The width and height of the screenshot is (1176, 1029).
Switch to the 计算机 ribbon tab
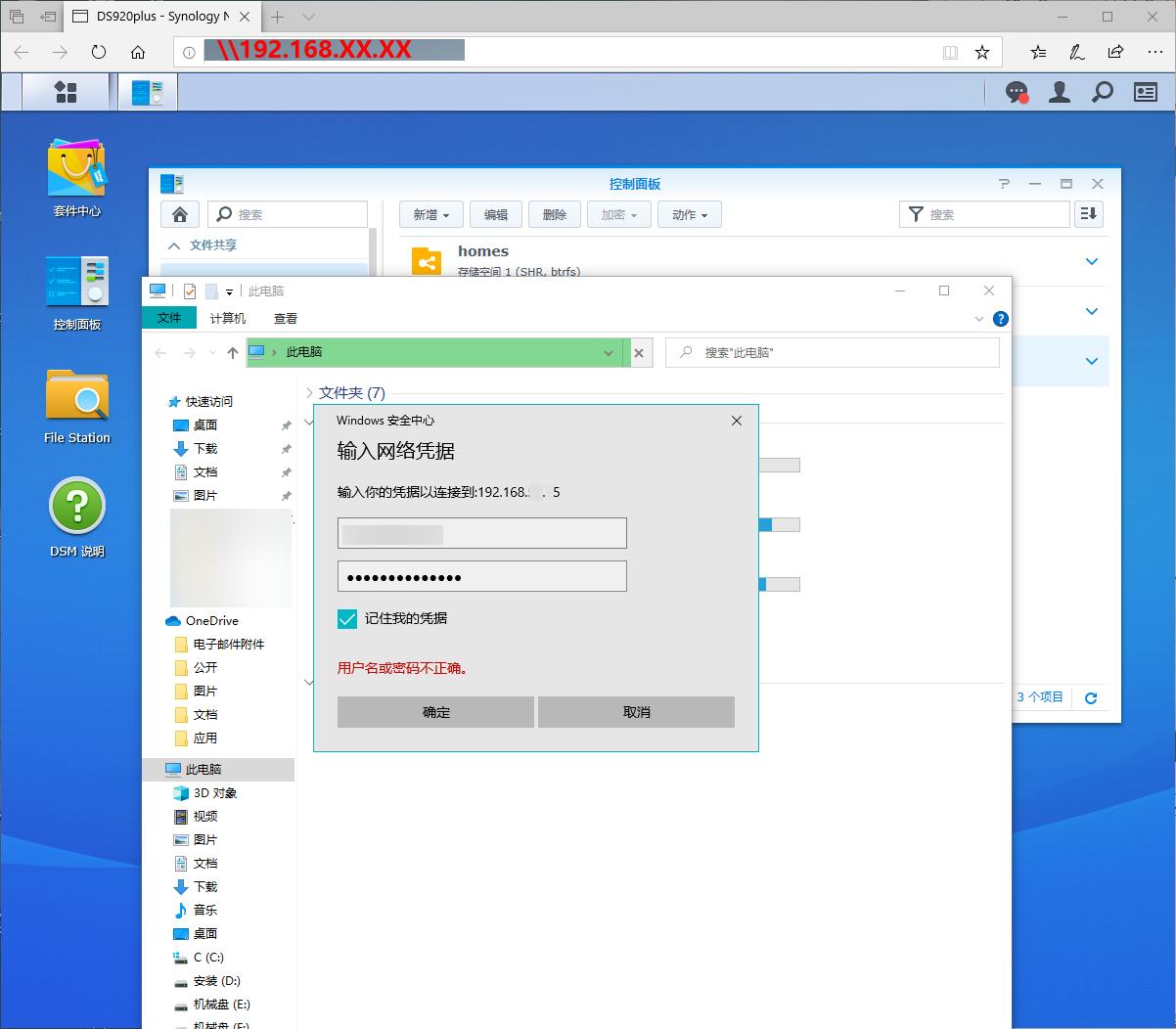[228, 318]
